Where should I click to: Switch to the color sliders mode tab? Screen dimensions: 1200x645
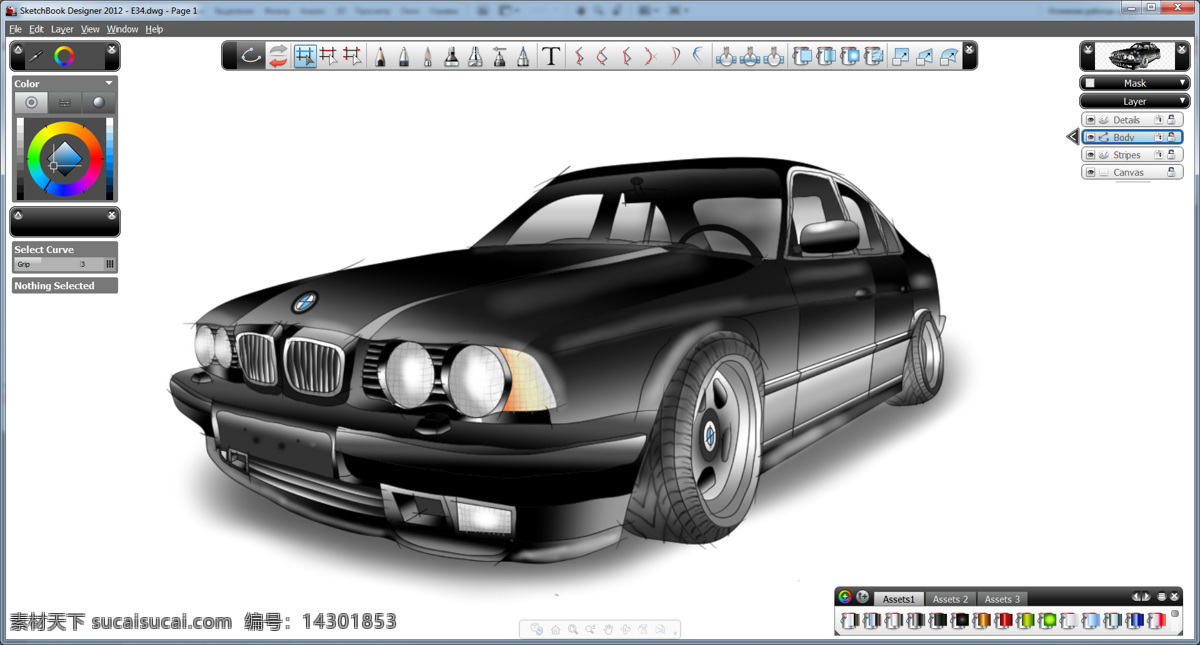(64, 102)
